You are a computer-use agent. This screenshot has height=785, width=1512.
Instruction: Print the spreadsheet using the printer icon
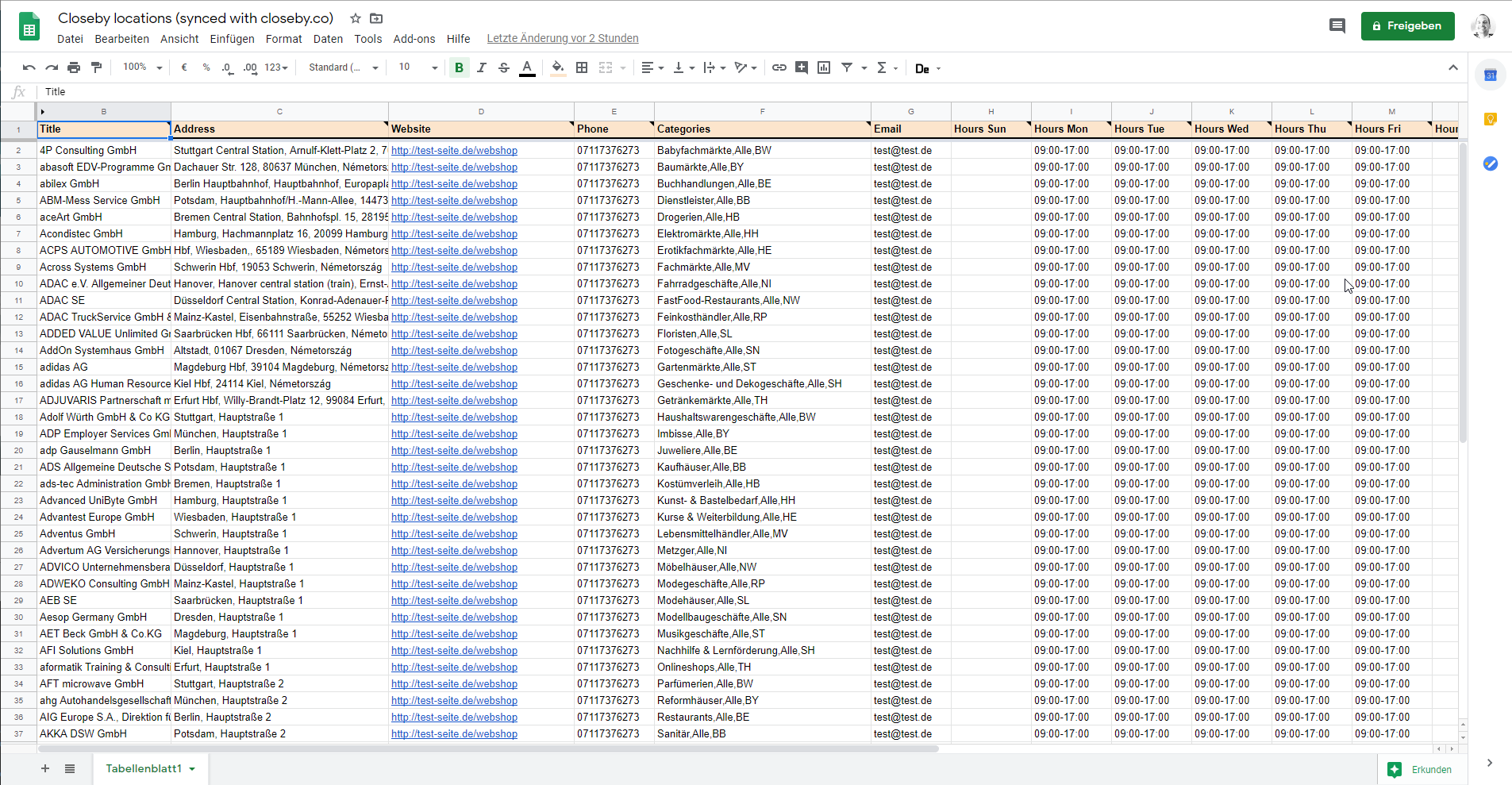[74, 68]
